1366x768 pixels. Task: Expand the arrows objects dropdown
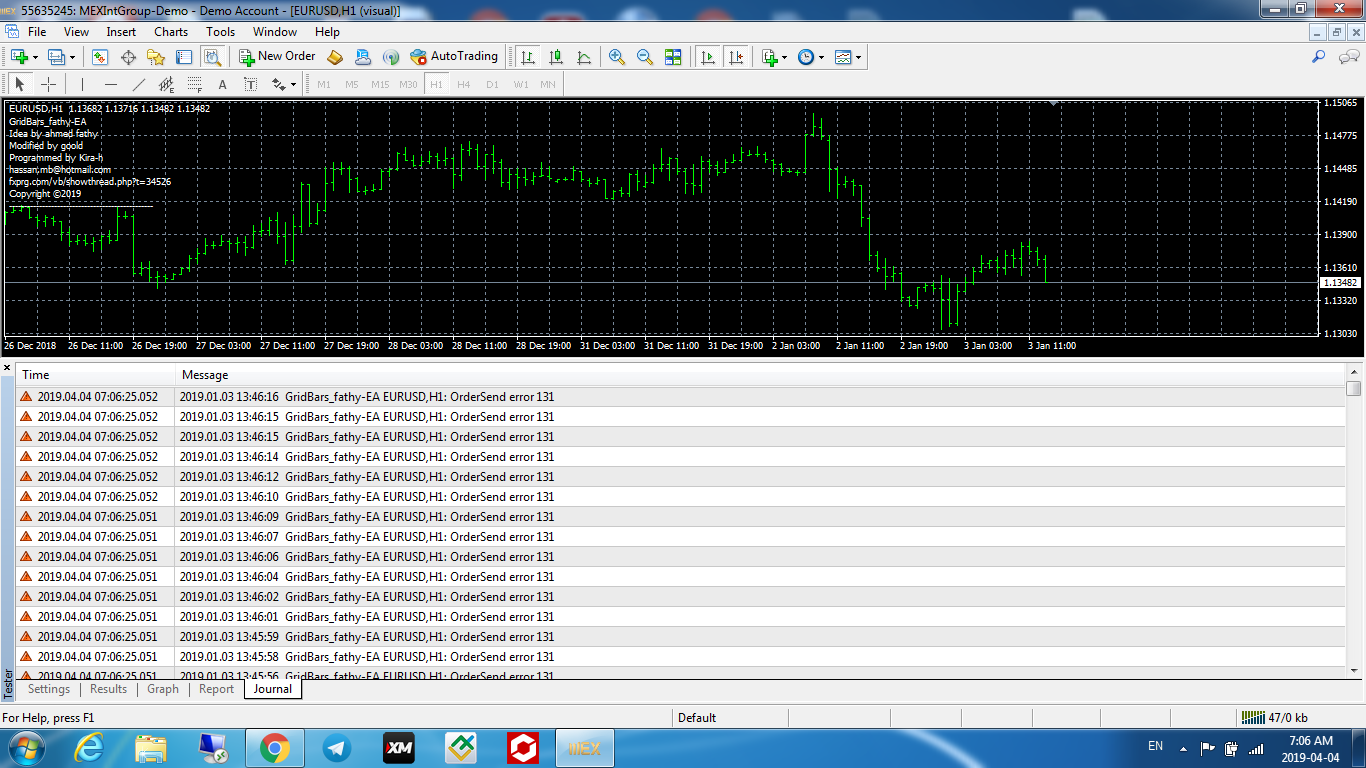tap(292, 85)
